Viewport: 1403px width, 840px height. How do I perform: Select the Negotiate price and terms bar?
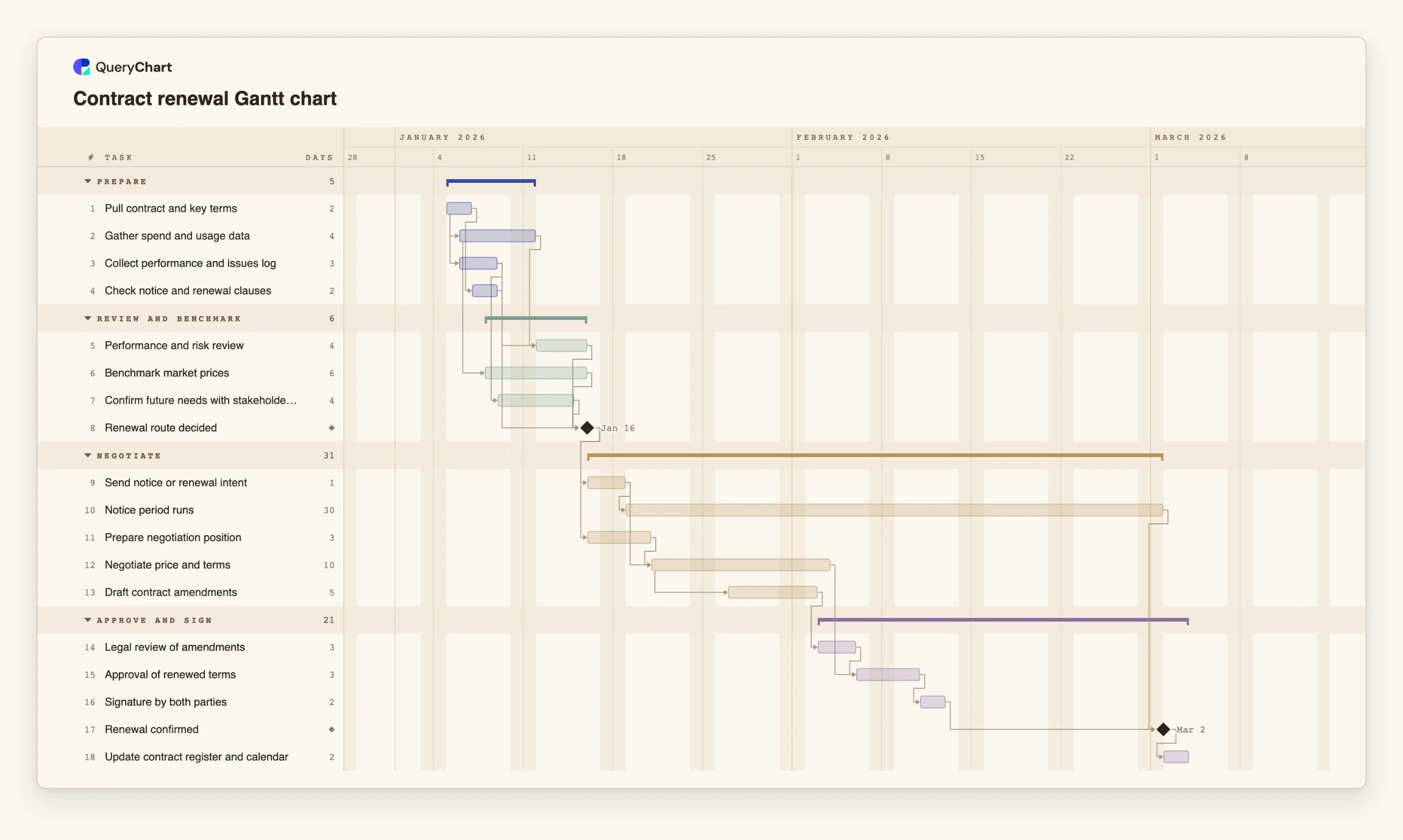(741, 565)
